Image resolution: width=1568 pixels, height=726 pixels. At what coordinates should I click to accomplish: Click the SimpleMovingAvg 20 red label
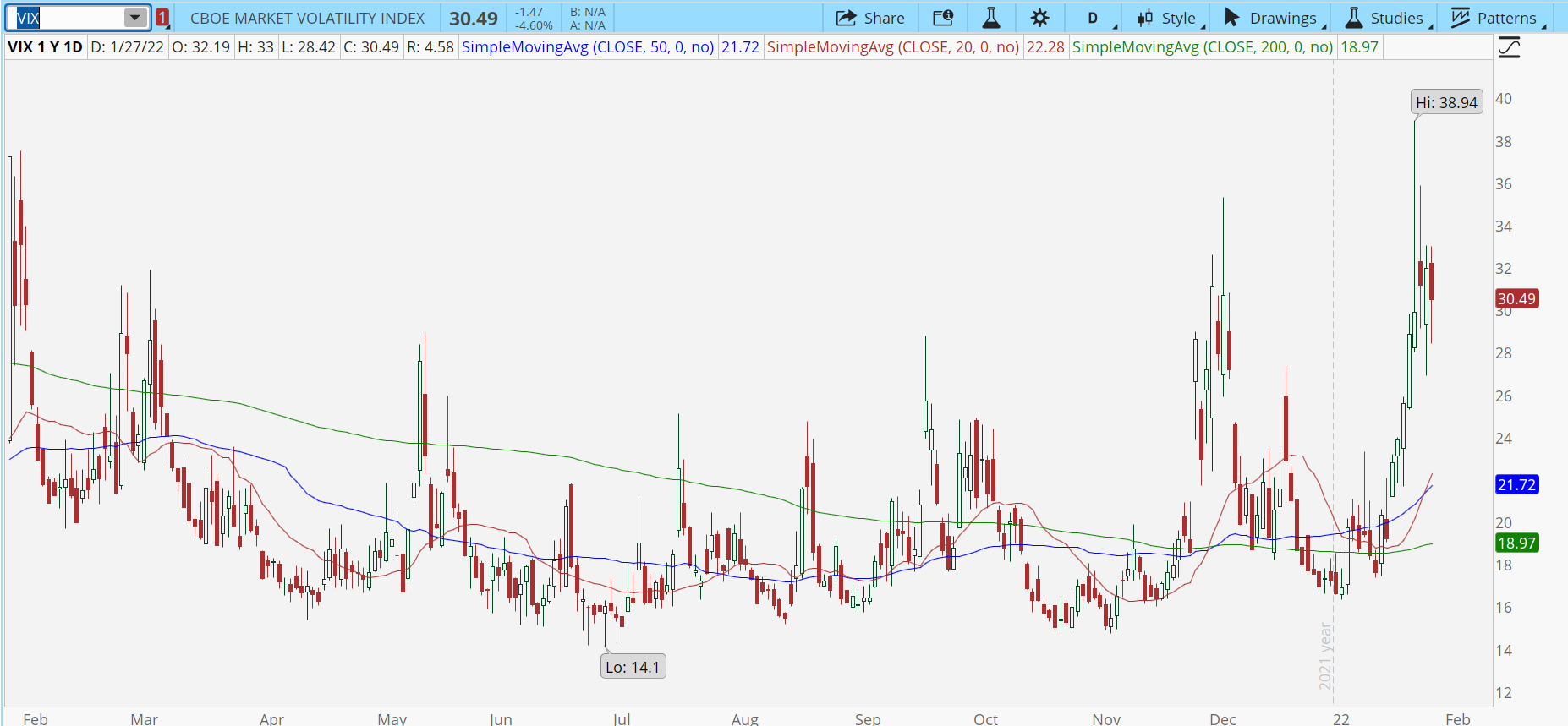[x=892, y=47]
